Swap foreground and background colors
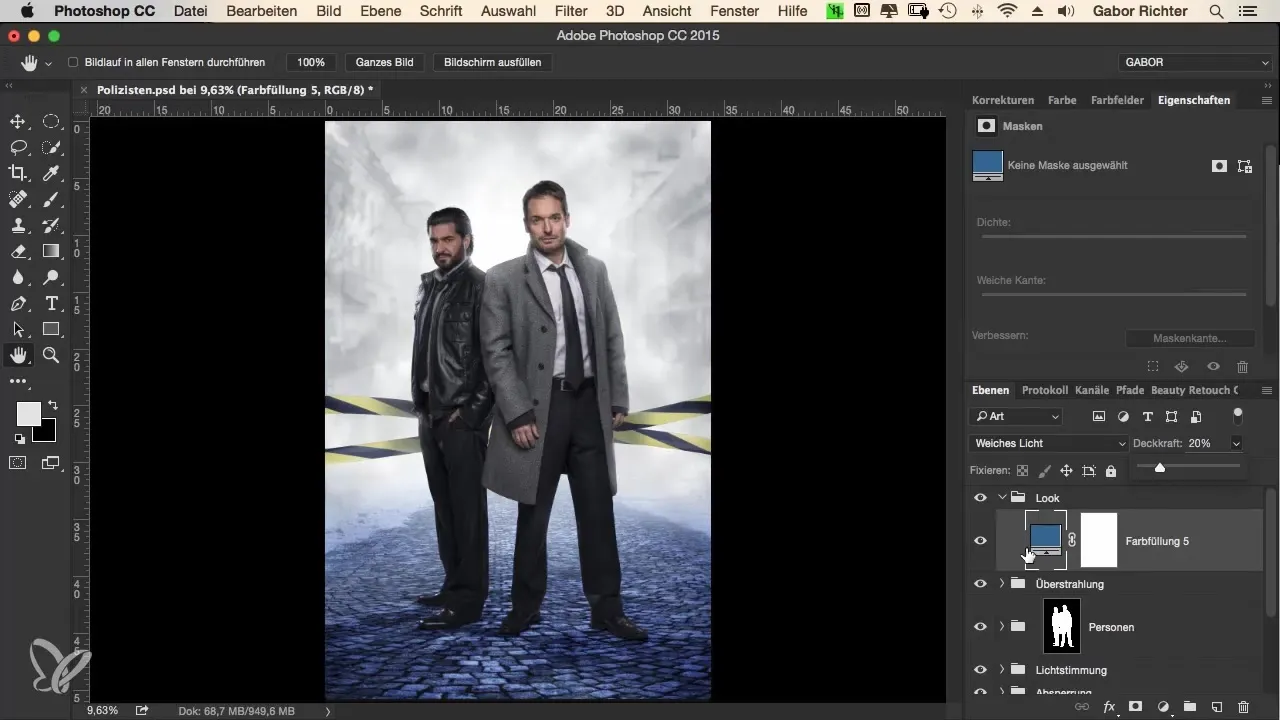This screenshot has width=1280, height=720. (x=52, y=406)
